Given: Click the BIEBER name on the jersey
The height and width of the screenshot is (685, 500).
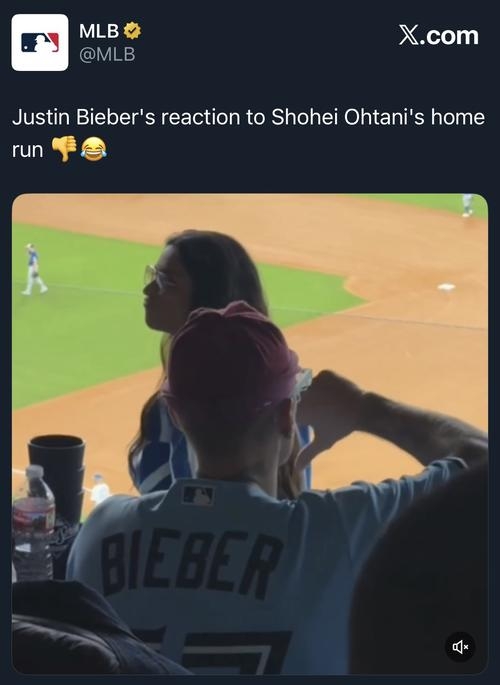Looking at the screenshot, I should 191,563.
